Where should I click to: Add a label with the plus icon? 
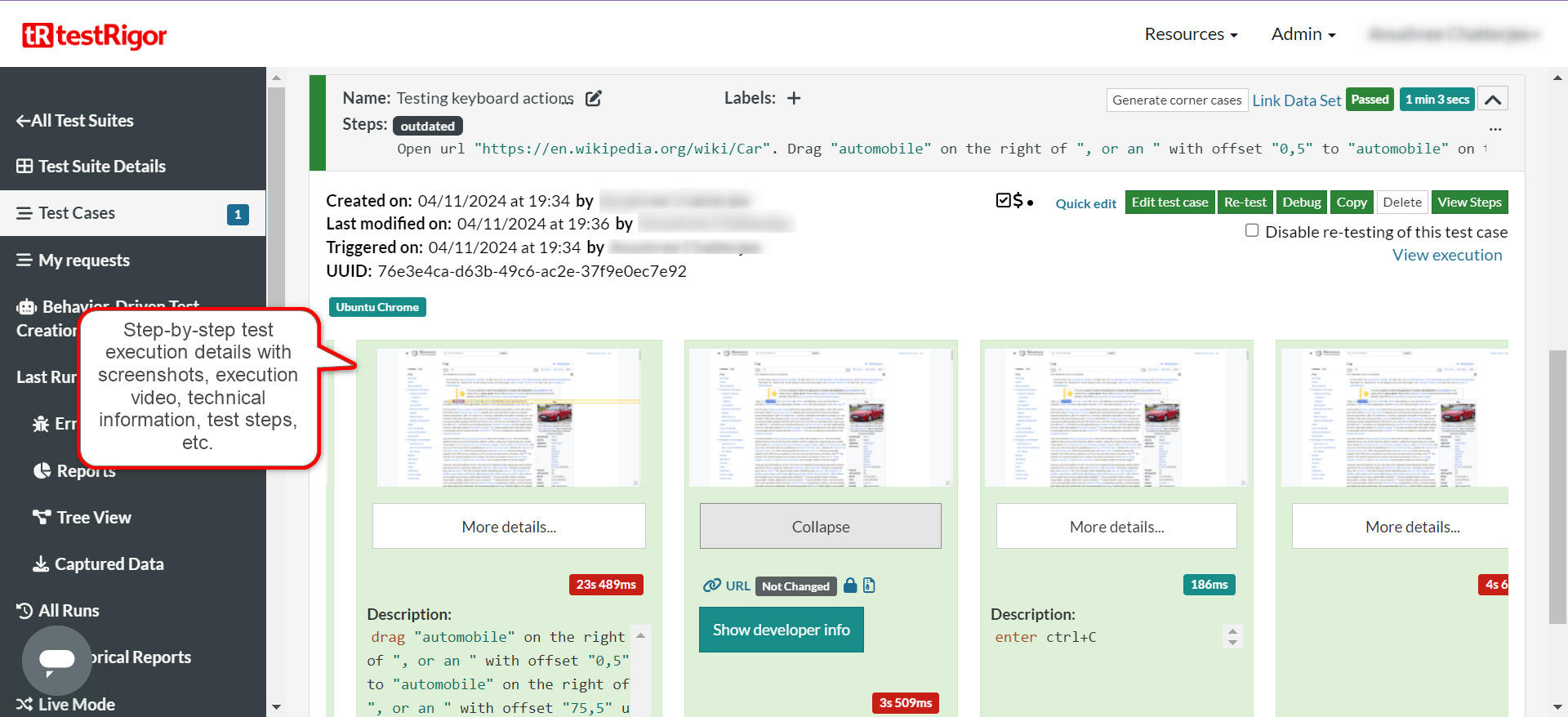[x=793, y=99]
